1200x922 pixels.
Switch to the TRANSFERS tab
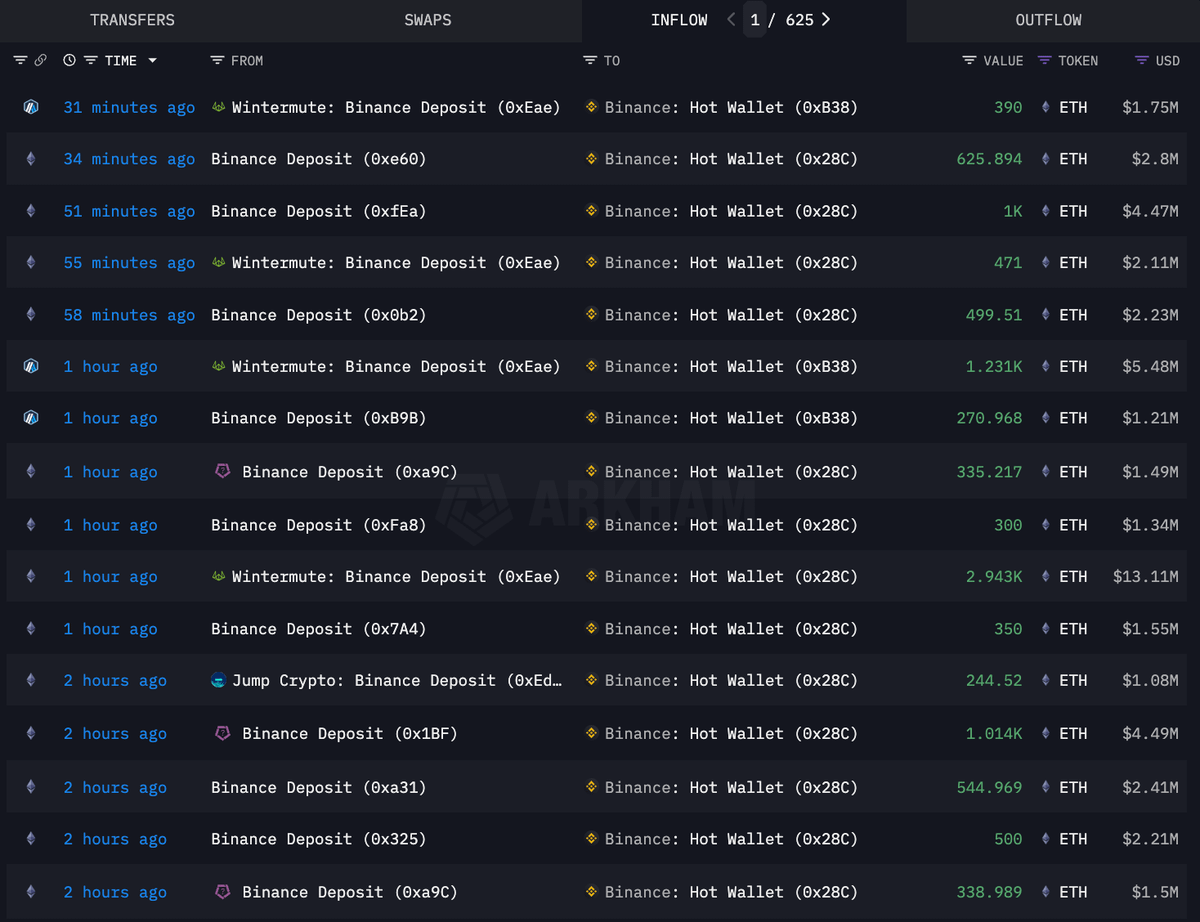[x=132, y=20]
